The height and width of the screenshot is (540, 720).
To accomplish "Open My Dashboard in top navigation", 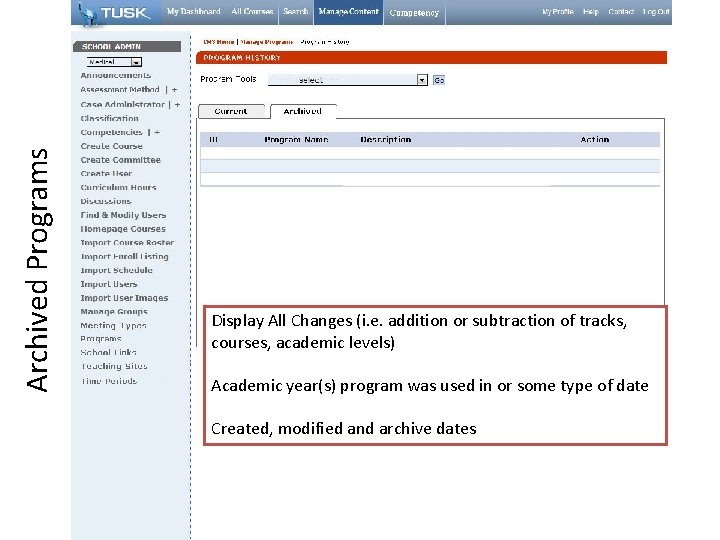I will point(193,11).
